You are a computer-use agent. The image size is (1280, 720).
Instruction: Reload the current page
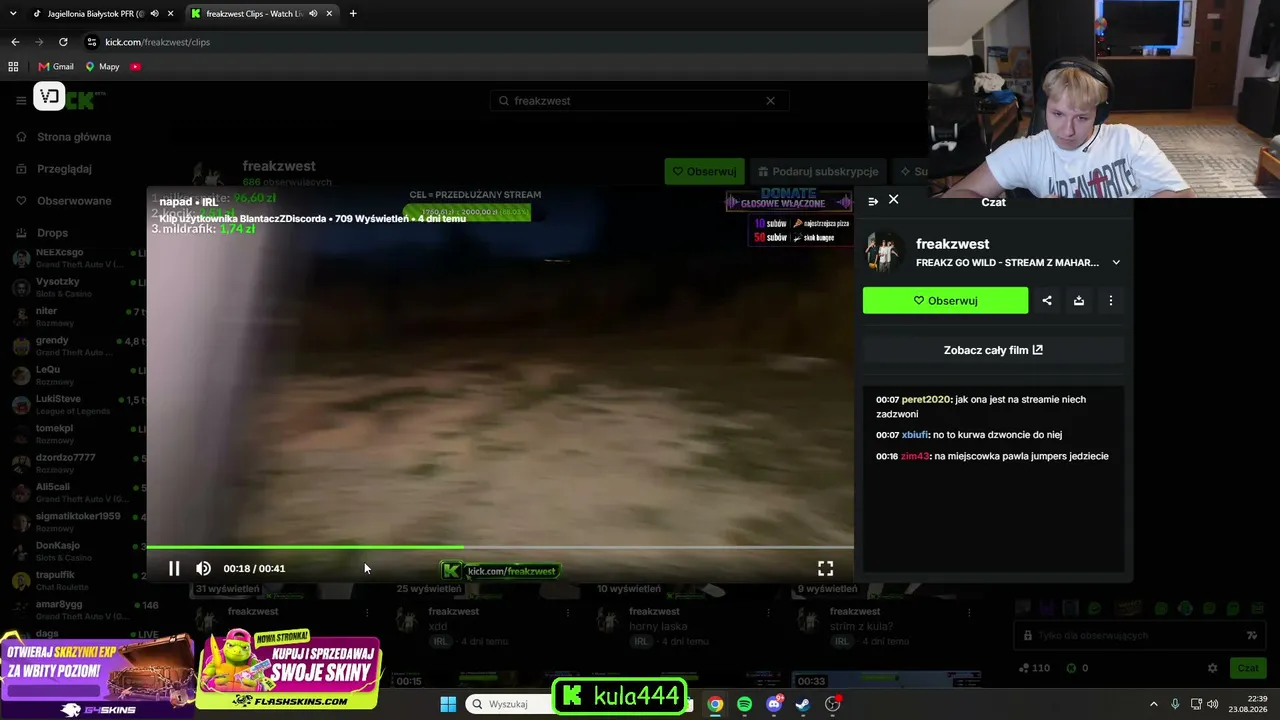[63, 42]
